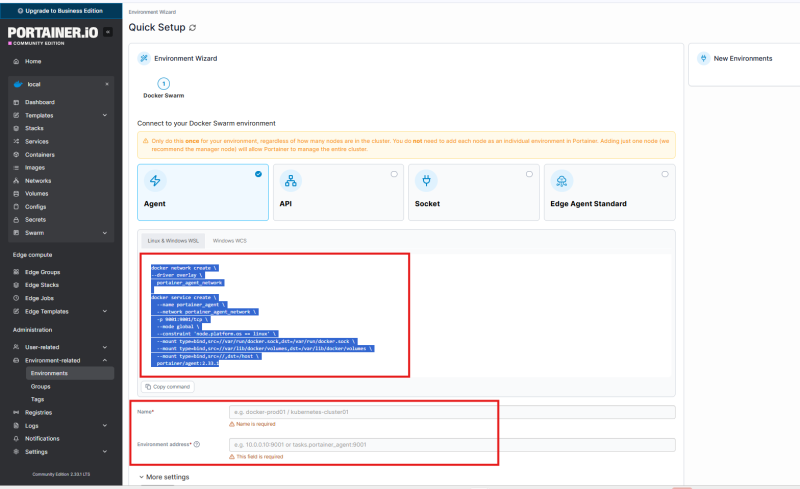
Task: Collapse sidebar with the arrow beside Portainer logo
Action: (x=108, y=32)
